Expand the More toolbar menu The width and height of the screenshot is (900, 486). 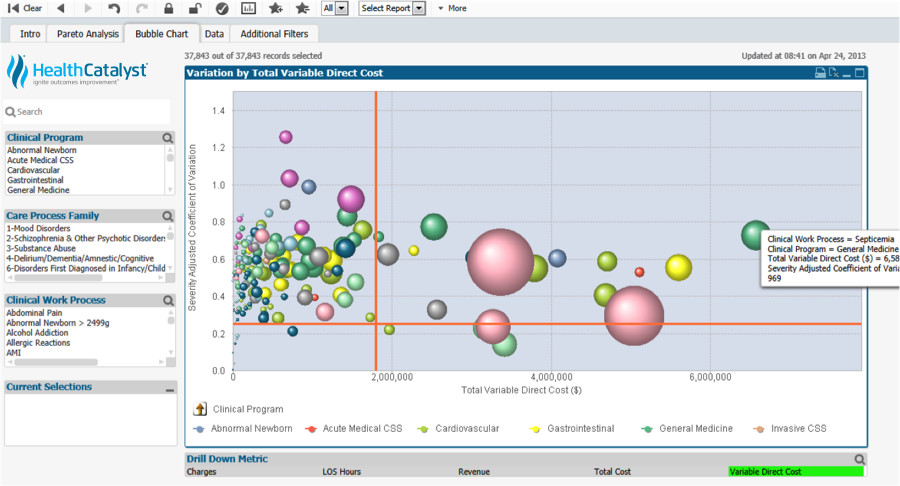point(452,8)
